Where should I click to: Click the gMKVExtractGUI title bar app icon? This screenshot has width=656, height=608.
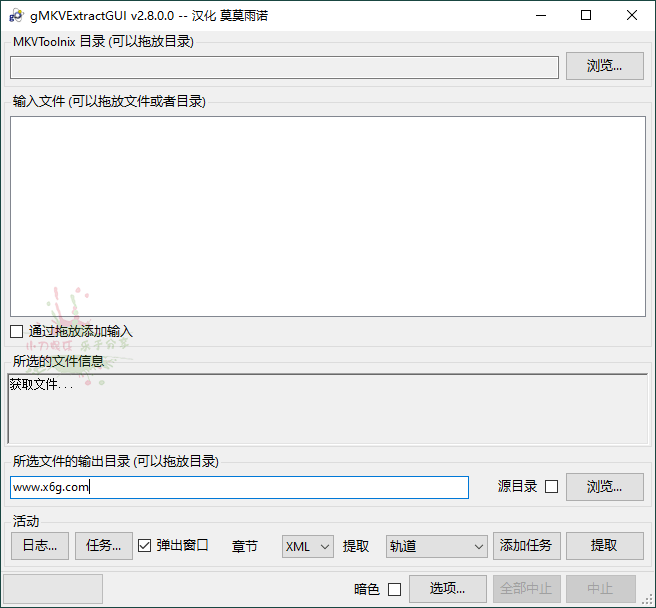click(x=16, y=15)
